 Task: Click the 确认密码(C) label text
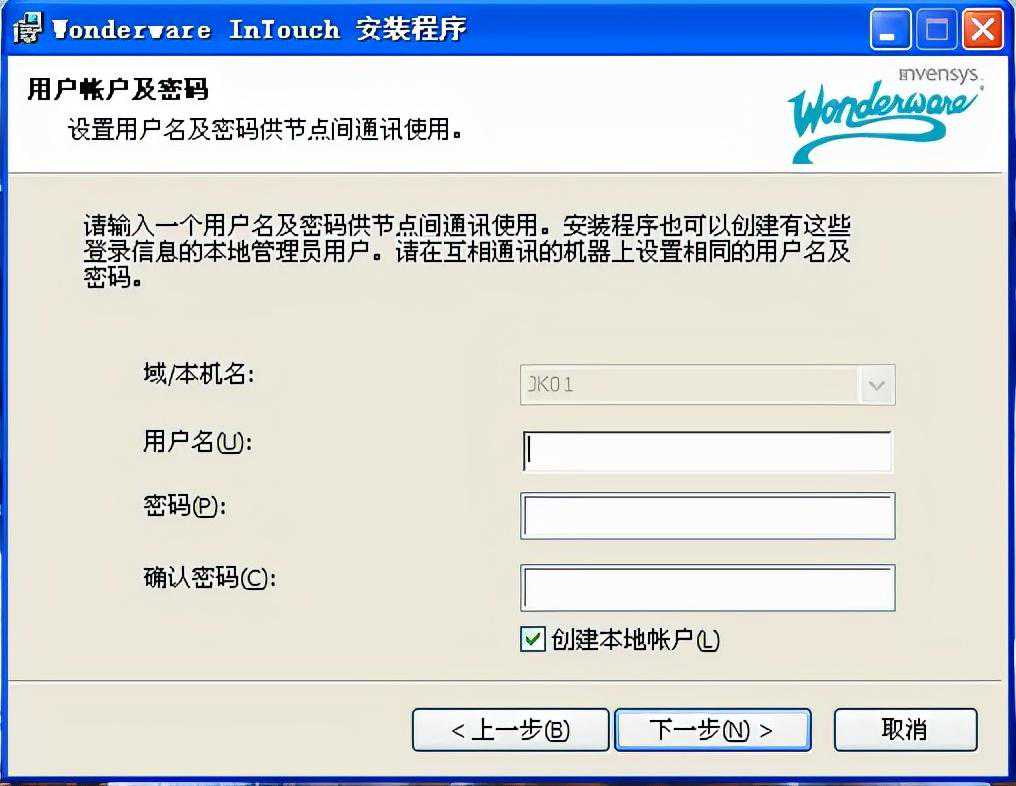point(209,577)
